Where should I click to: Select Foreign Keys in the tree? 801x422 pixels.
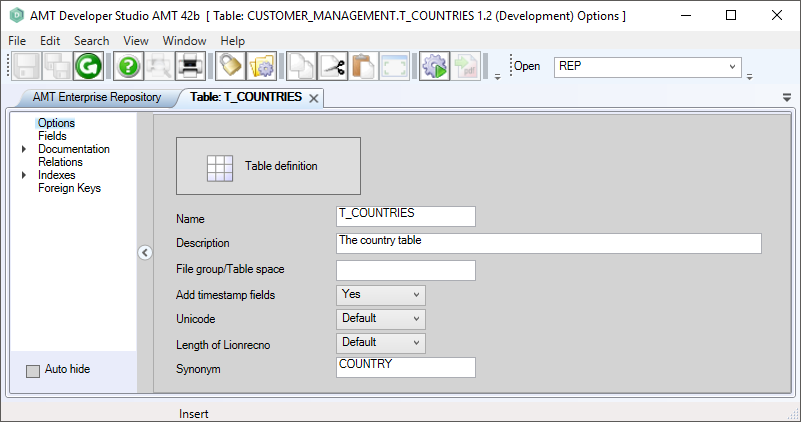click(69, 188)
